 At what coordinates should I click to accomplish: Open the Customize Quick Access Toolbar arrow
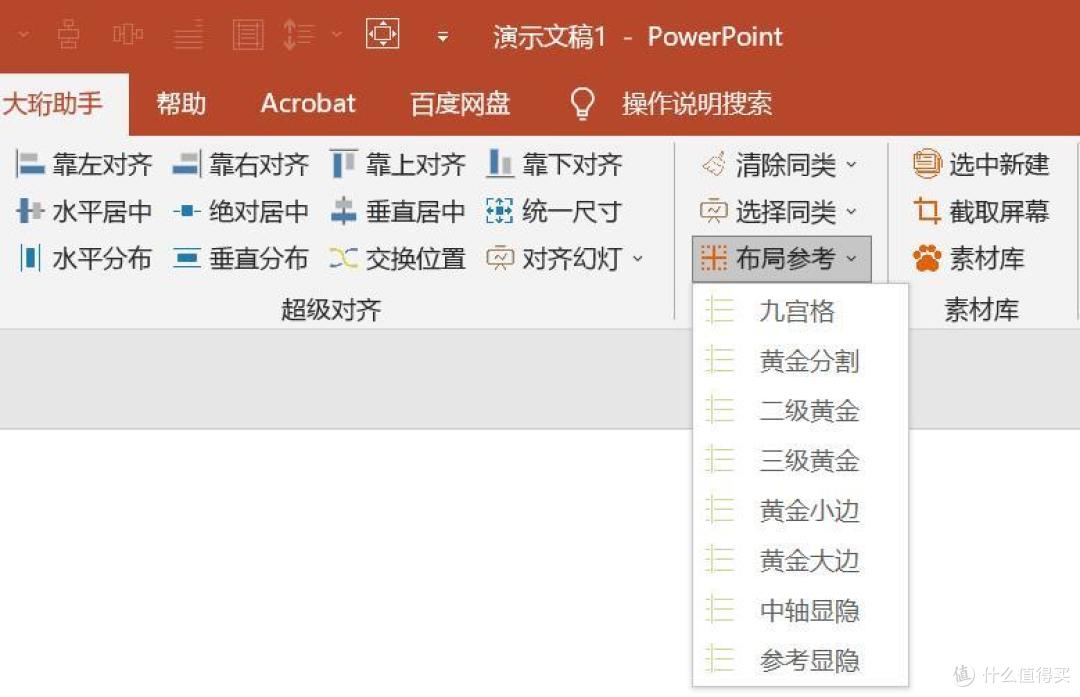point(443,37)
